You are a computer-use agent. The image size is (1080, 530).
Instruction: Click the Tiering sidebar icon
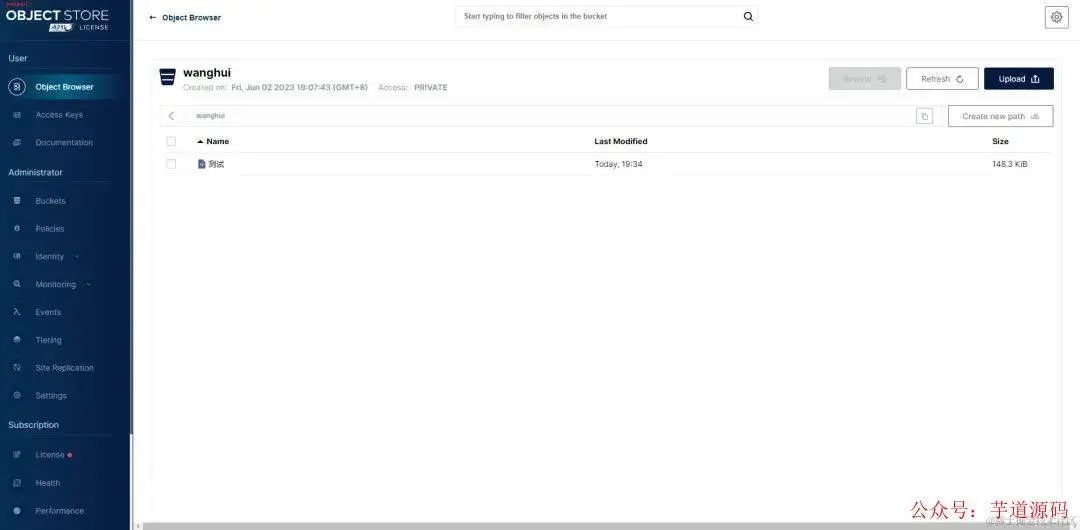17,340
